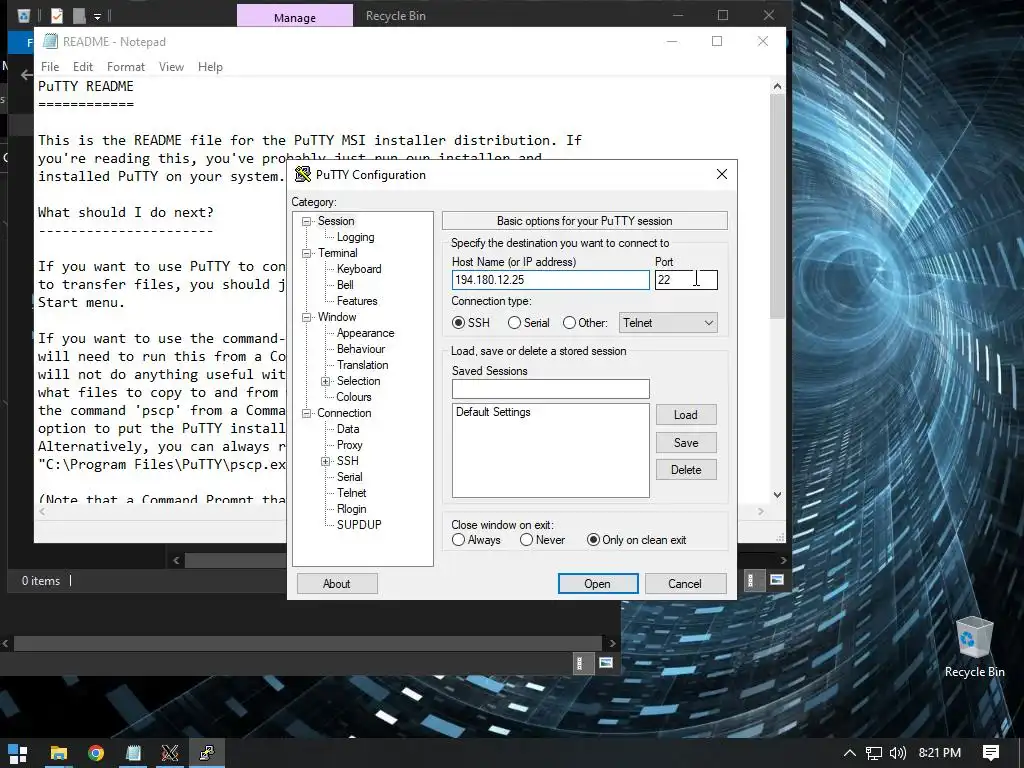
Task: Open the Telnet protocol dropdown
Action: point(668,323)
